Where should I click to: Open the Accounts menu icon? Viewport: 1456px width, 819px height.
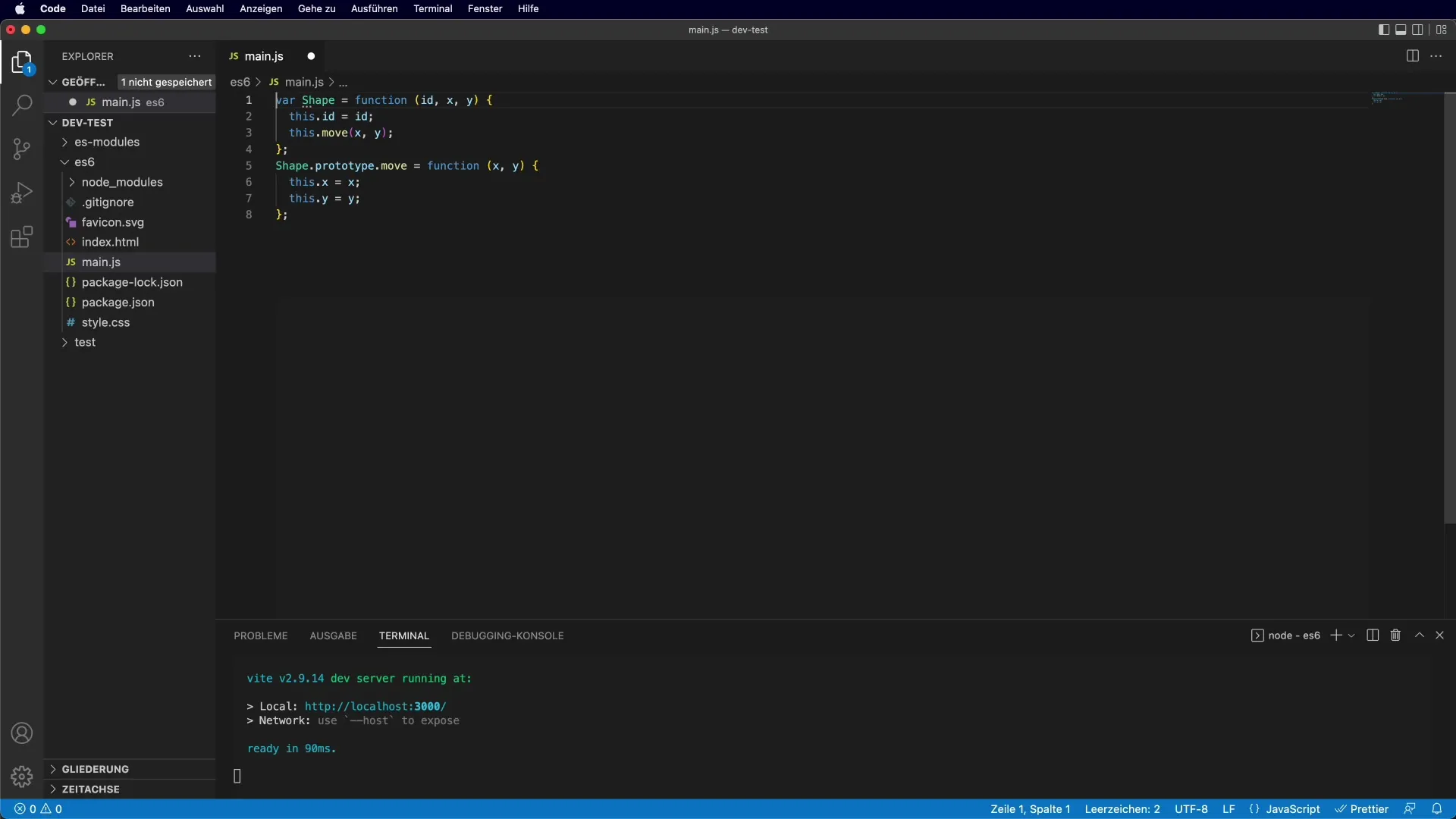tap(22, 733)
